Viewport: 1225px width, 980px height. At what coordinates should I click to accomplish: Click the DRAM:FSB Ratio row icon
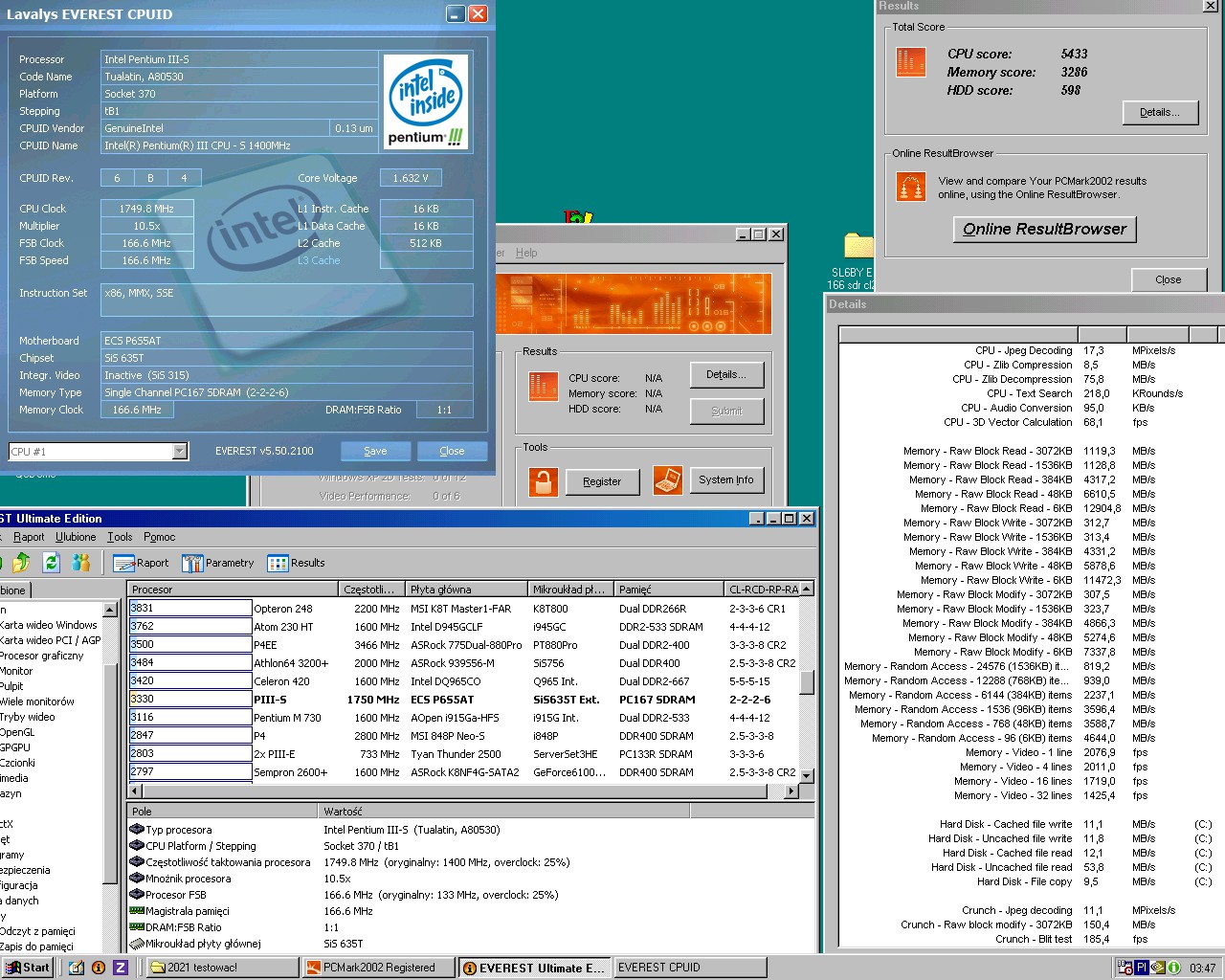(x=137, y=927)
